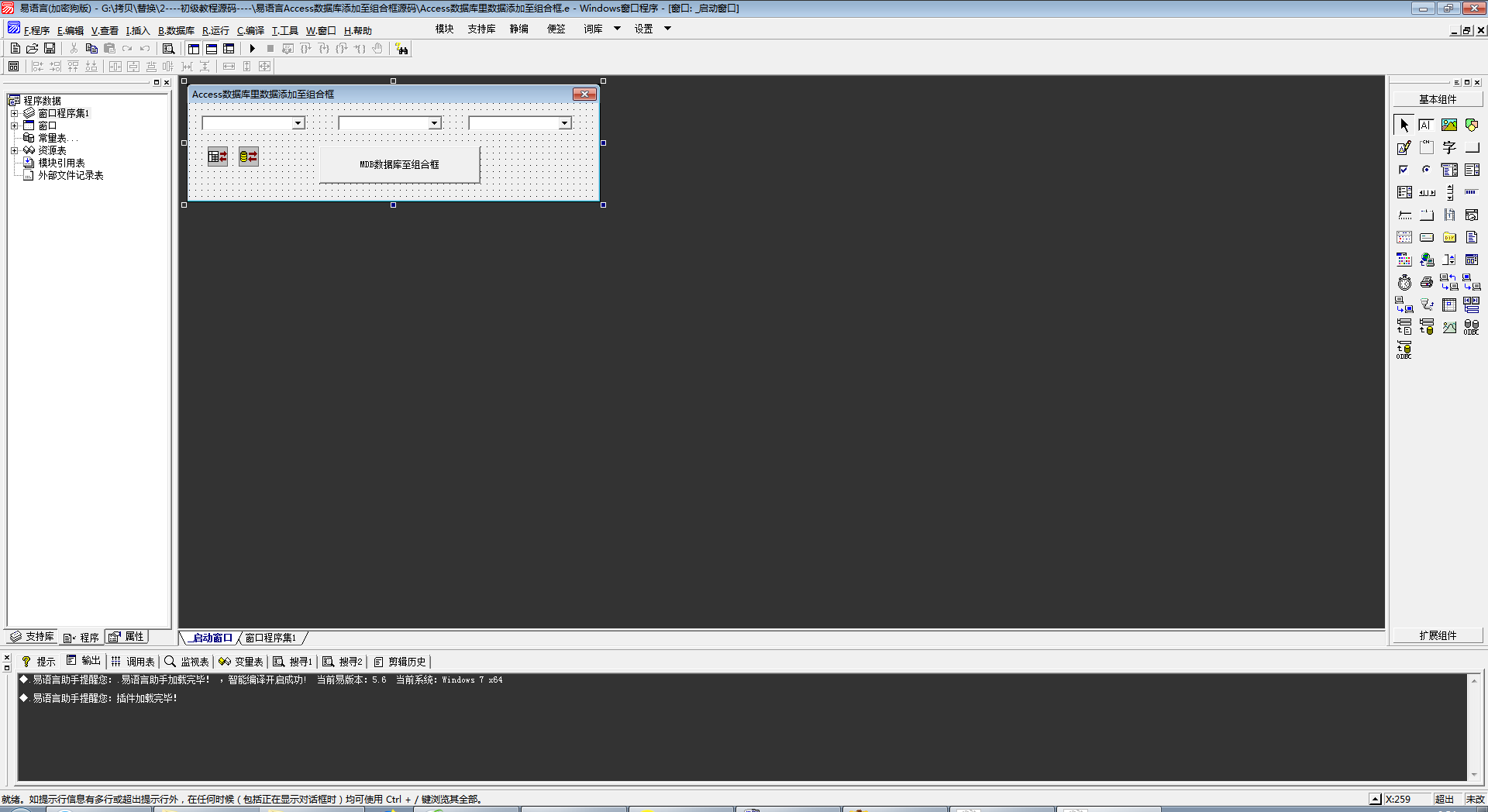
Task: Click the up arrow in the status bar
Action: (1375, 799)
